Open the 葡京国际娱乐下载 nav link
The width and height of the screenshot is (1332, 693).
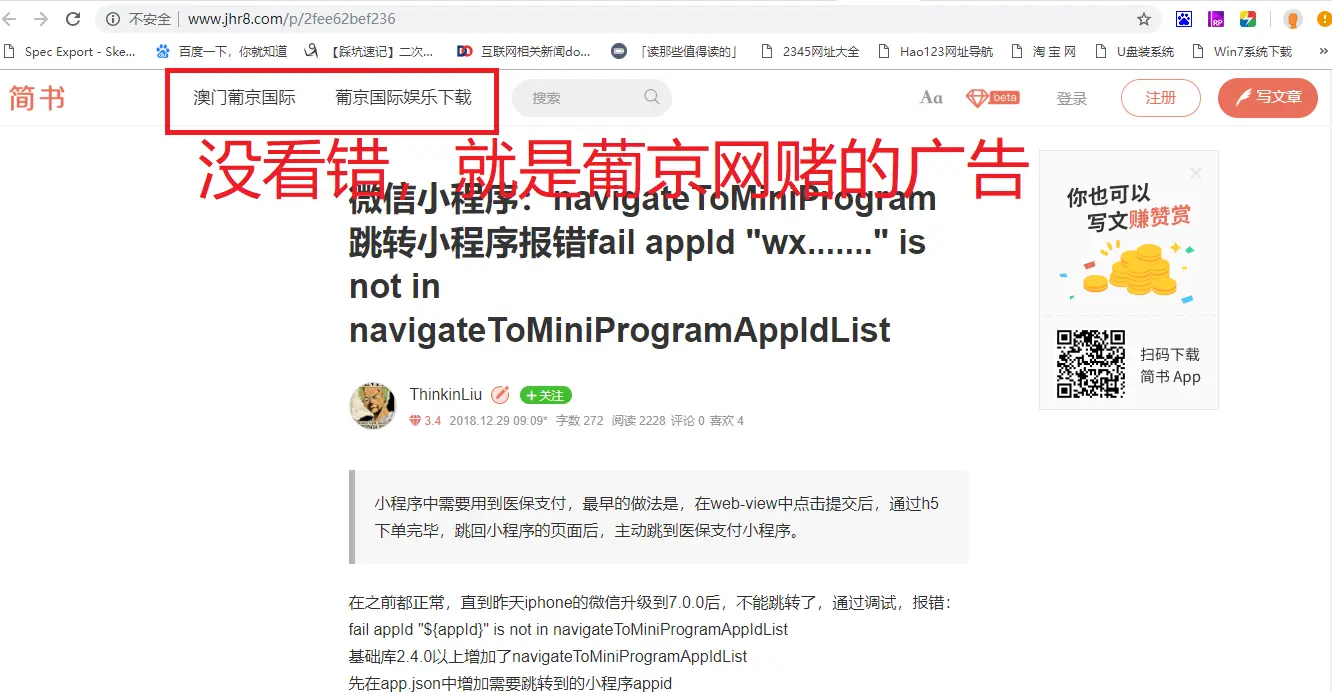[x=403, y=97]
